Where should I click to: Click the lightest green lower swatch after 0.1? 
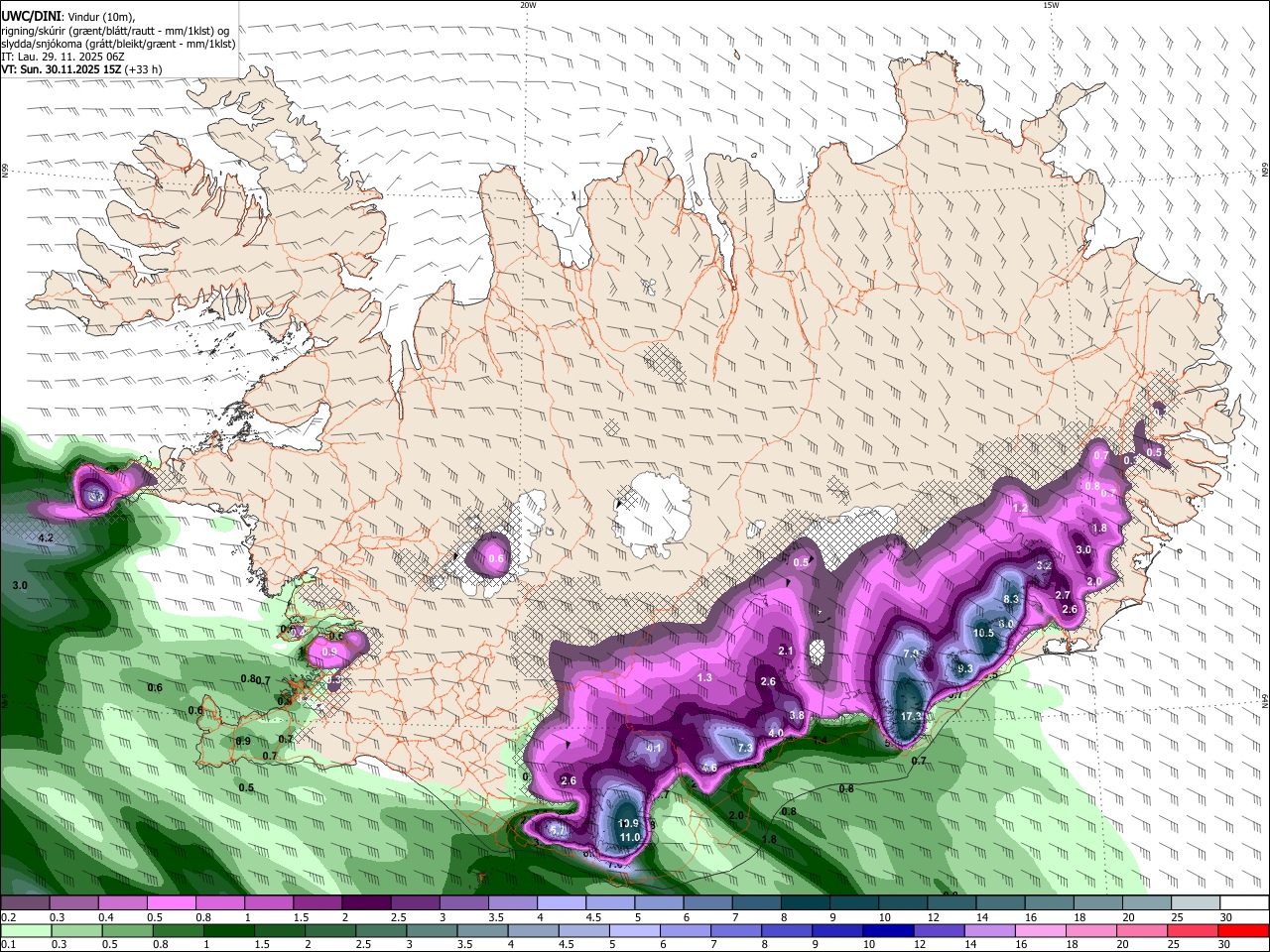tap(25, 931)
